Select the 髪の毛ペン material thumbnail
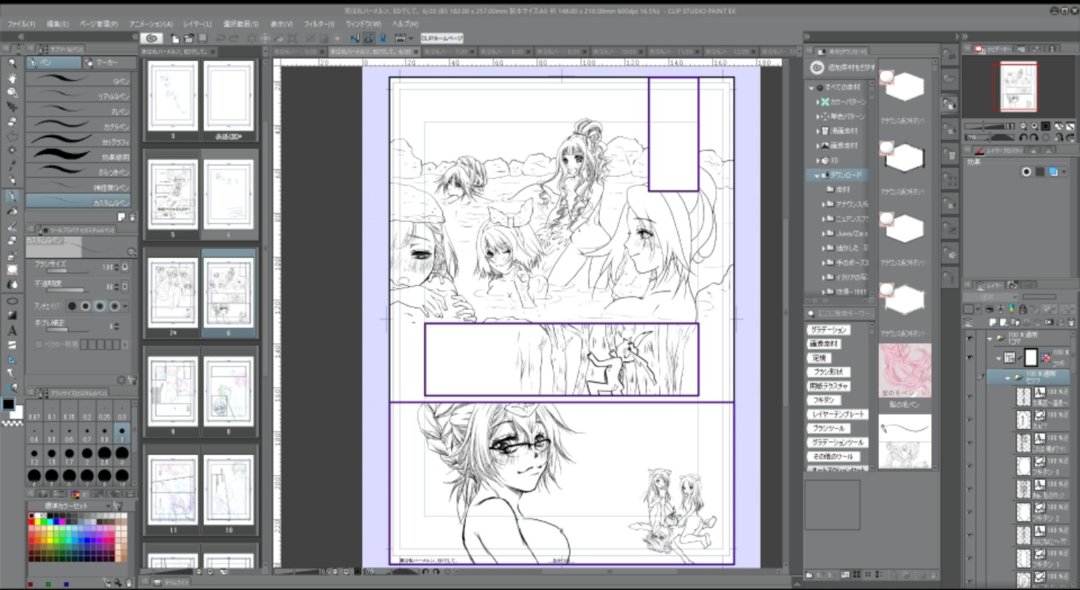 pyautogui.click(x=905, y=372)
